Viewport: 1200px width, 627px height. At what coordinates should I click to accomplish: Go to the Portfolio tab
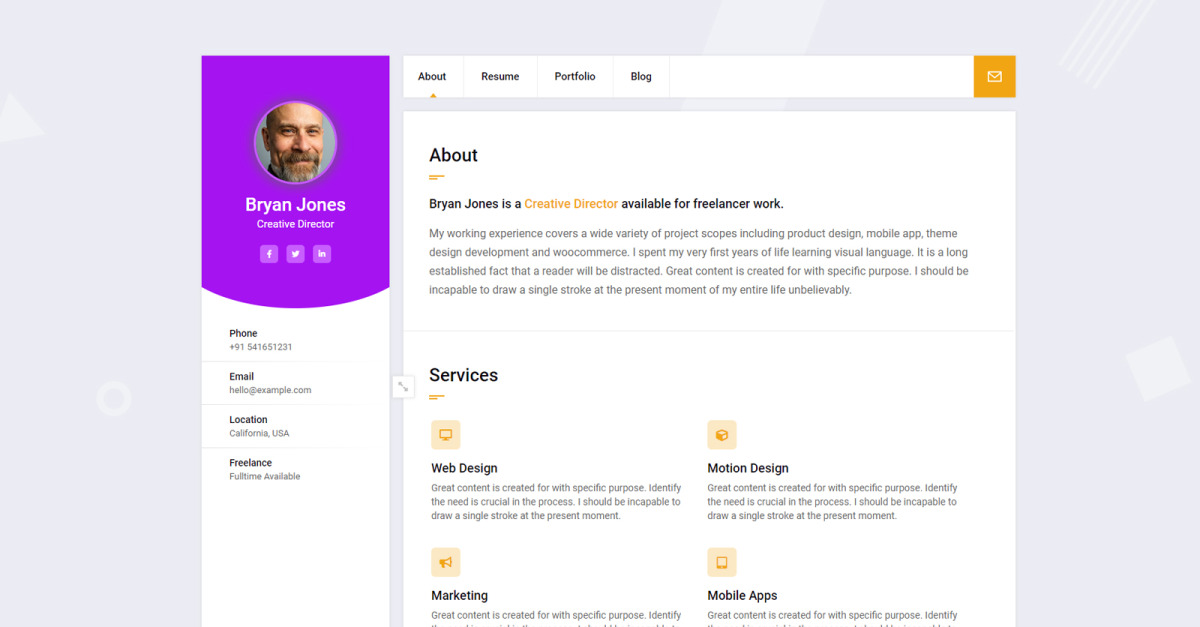coord(575,77)
